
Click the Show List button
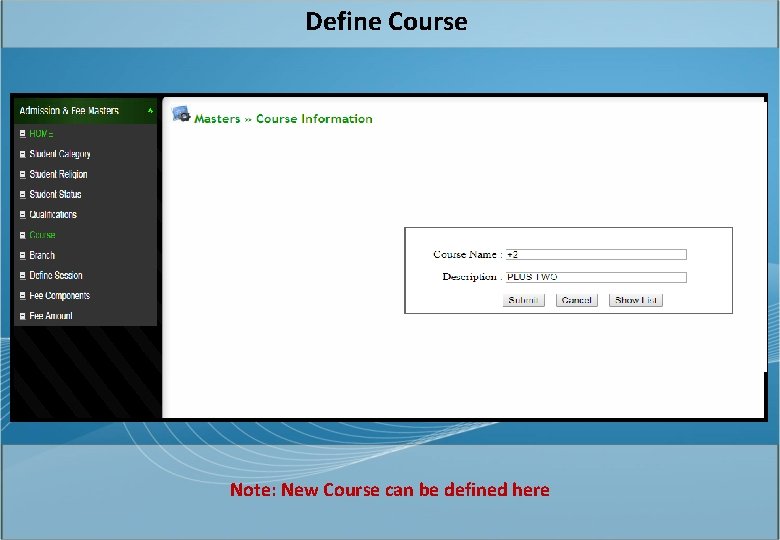coord(636,300)
